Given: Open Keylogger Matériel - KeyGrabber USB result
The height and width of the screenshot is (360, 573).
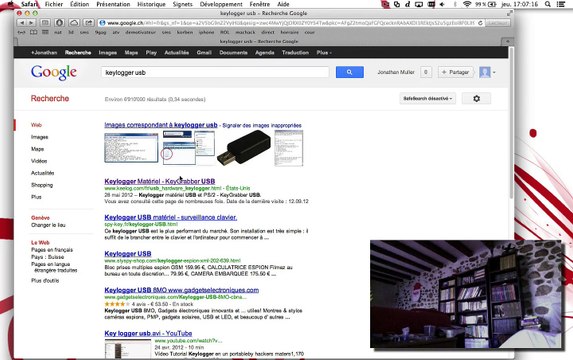Looking at the screenshot, I should 160,181.
